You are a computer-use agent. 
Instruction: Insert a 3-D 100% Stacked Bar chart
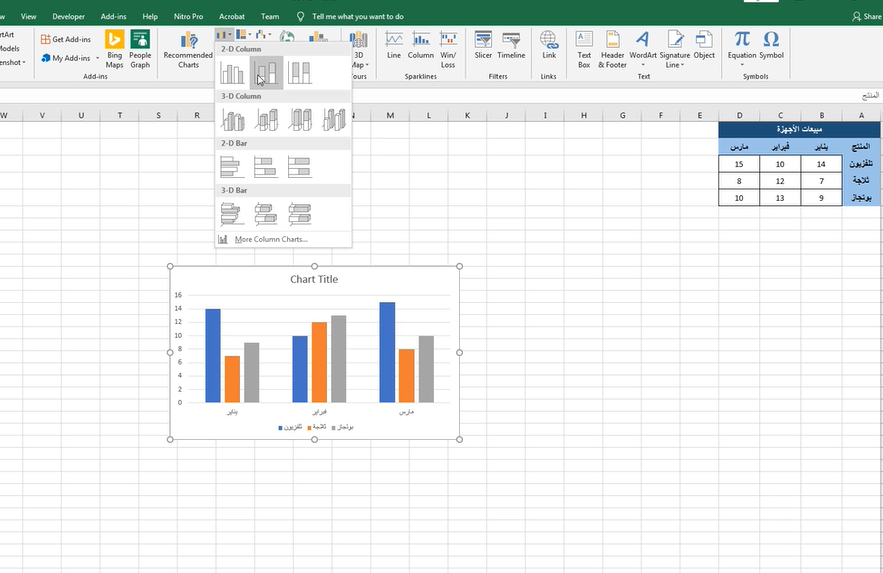300,214
